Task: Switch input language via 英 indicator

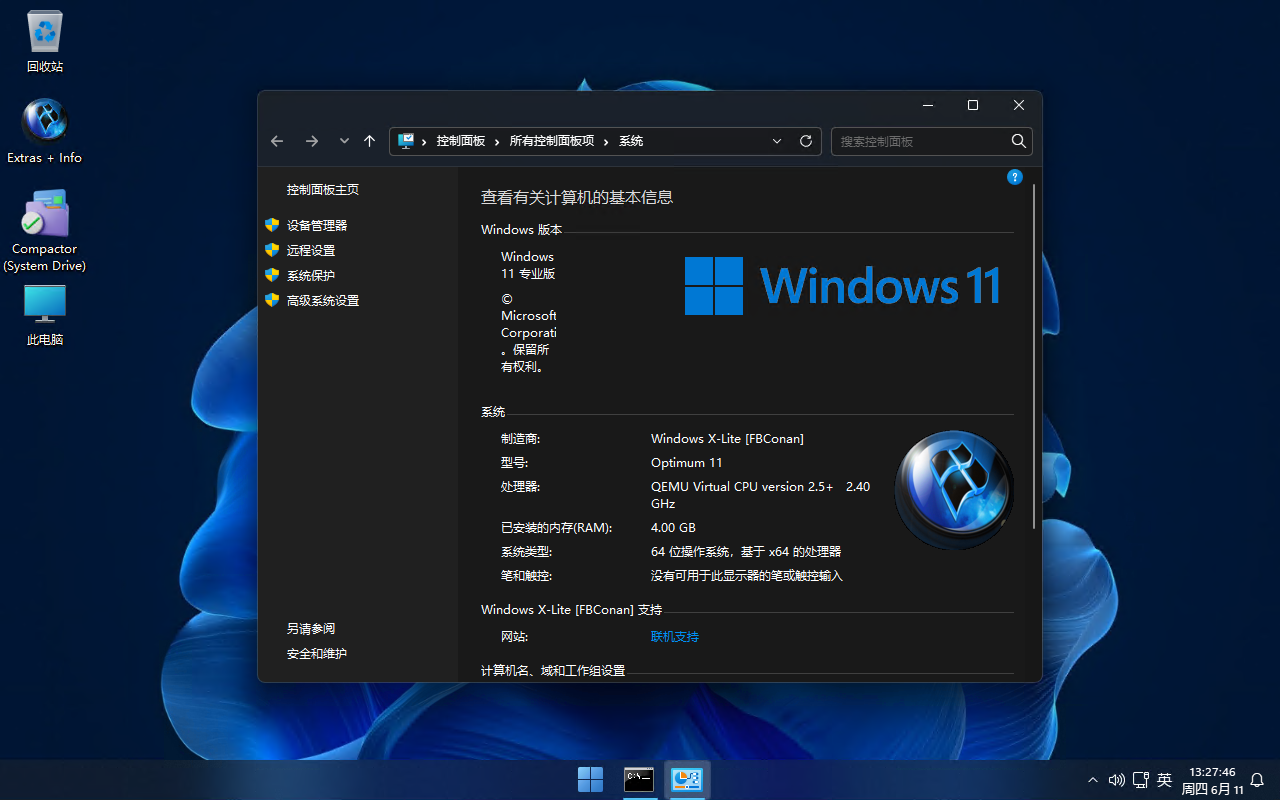Action: [1165, 780]
